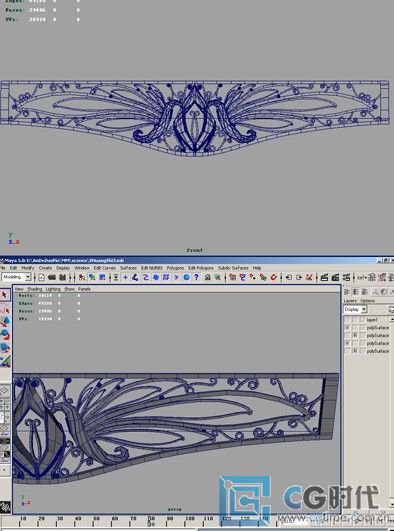Image resolution: width=394 pixels, height=531 pixels.
Task: Open the Edit Polygons menu
Action: [201, 268]
